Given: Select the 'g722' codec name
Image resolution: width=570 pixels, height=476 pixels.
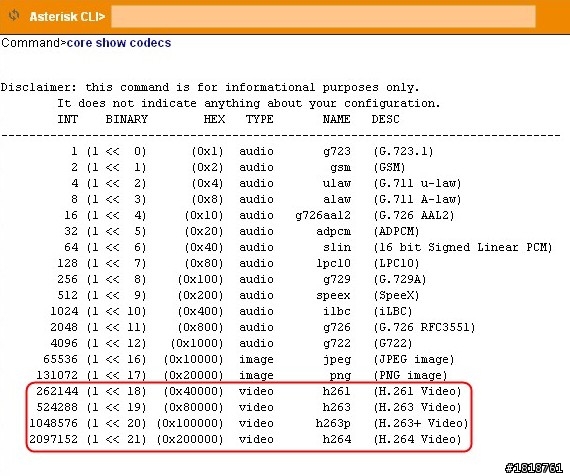Looking at the screenshot, I should tap(337, 343).
